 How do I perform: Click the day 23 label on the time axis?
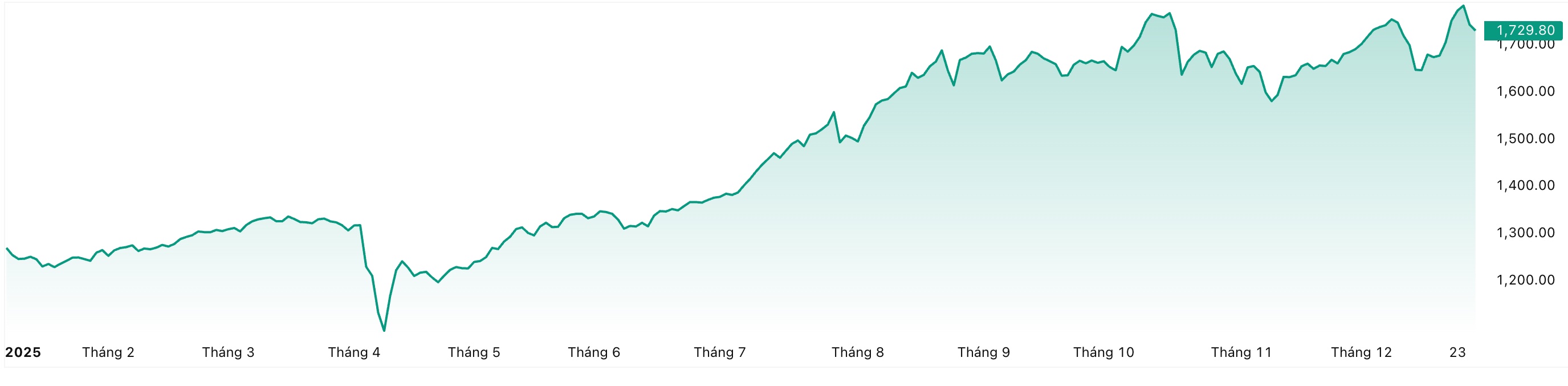tap(1457, 352)
